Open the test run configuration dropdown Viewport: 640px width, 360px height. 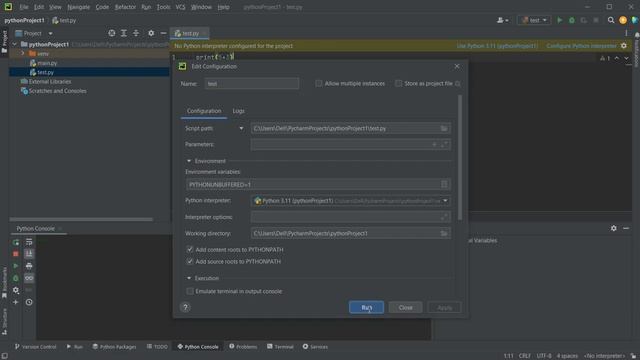[x=534, y=20]
